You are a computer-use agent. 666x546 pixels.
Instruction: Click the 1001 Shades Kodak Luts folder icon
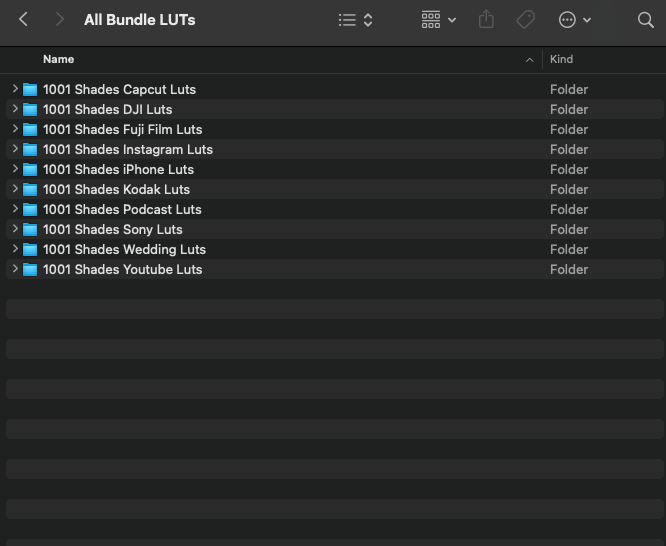point(30,189)
